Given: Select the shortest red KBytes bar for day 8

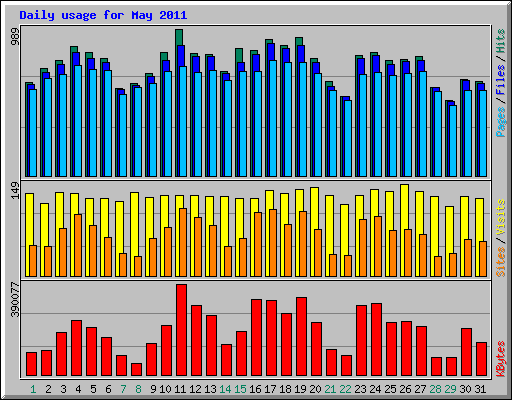Looking at the screenshot, I should 136,370.
